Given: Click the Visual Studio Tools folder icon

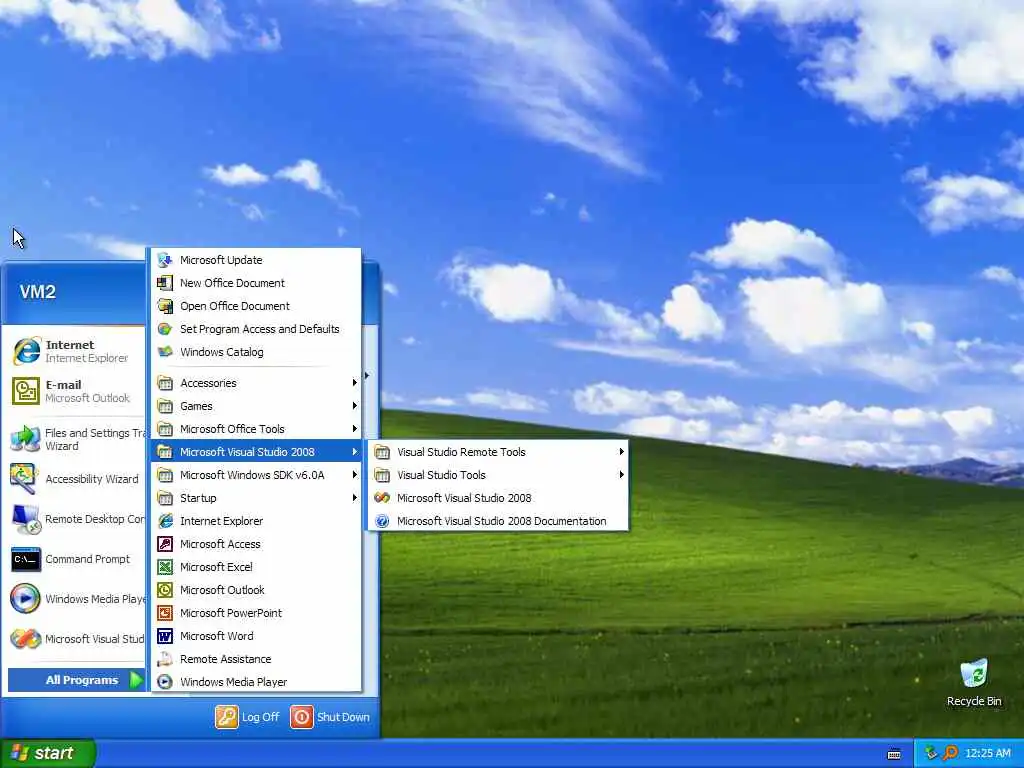Looking at the screenshot, I should (382, 475).
